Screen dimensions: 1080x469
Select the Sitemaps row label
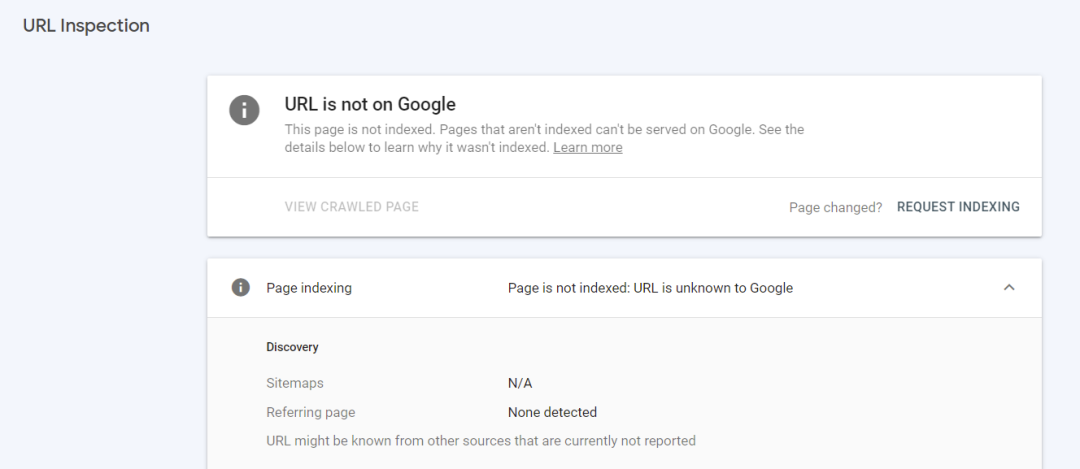(294, 383)
